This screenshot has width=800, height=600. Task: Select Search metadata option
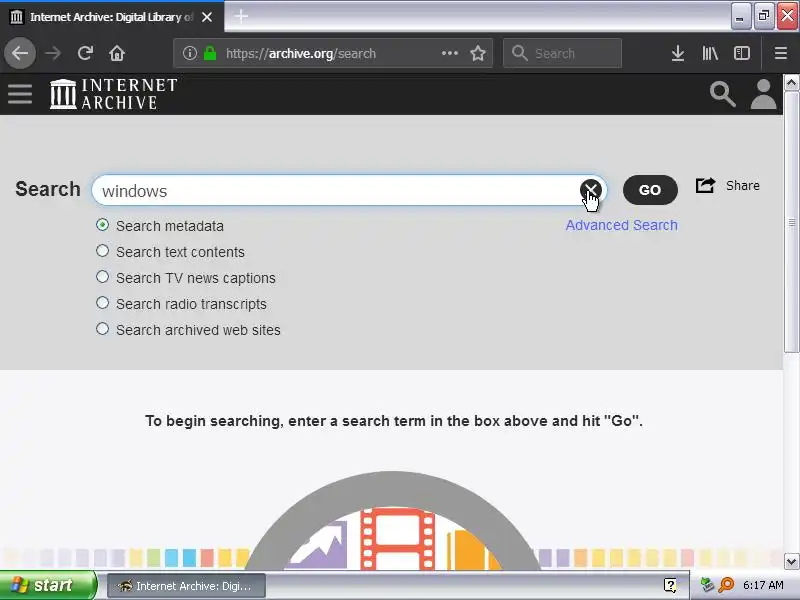[x=103, y=225]
